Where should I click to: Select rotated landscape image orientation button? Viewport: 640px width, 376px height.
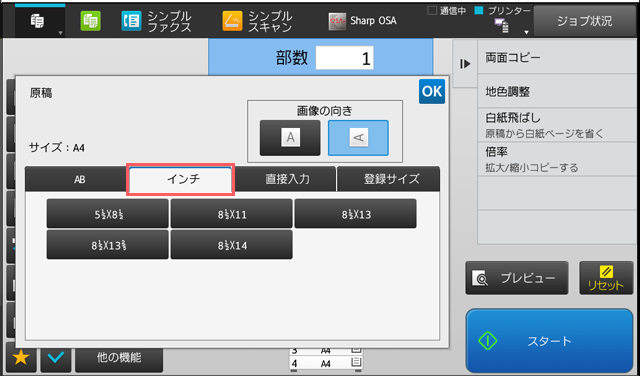[x=358, y=138]
